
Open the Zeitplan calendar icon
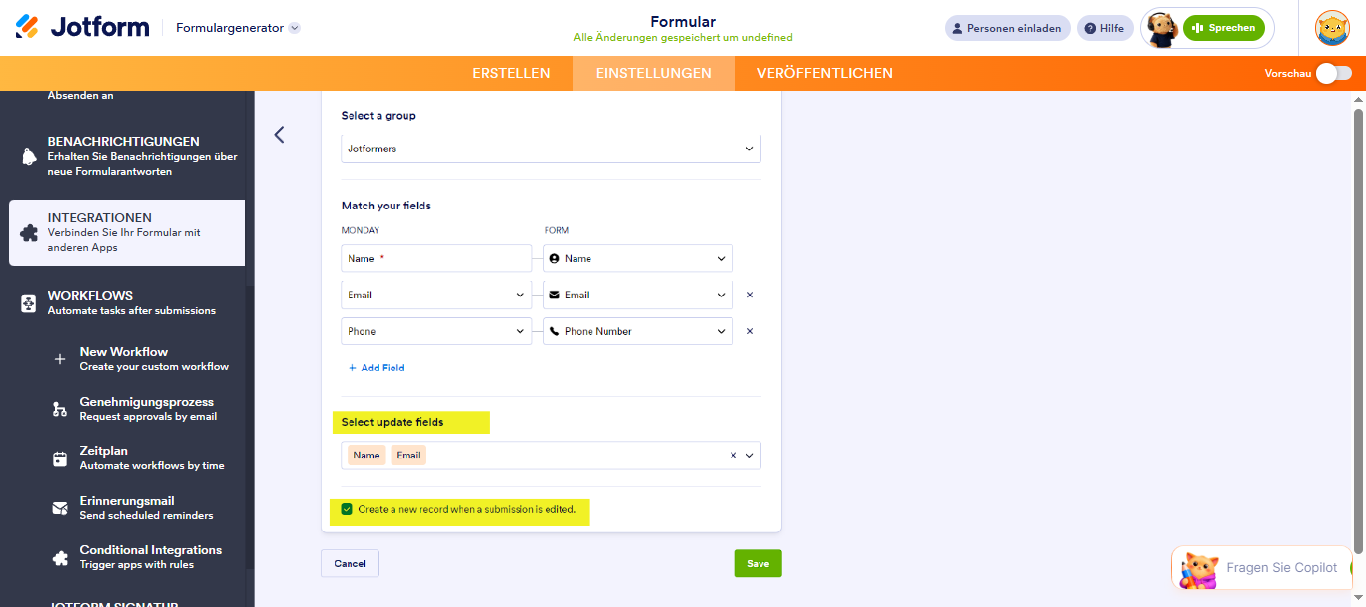60,459
